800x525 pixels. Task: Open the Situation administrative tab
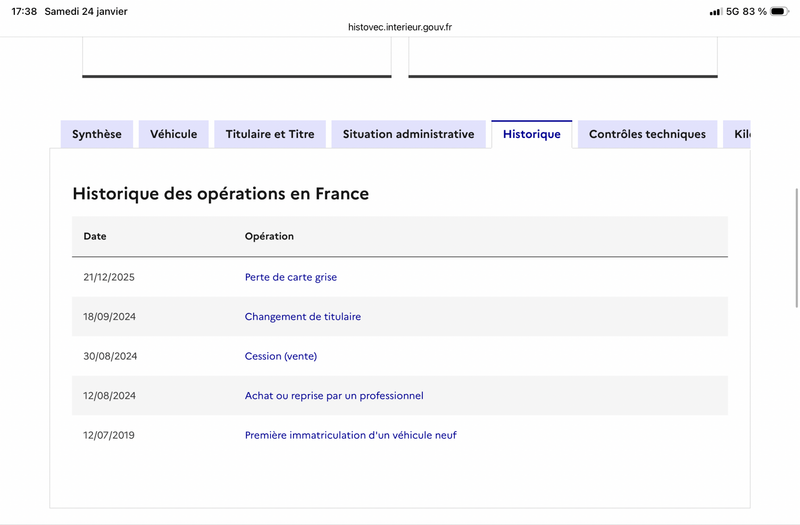tap(408, 134)
